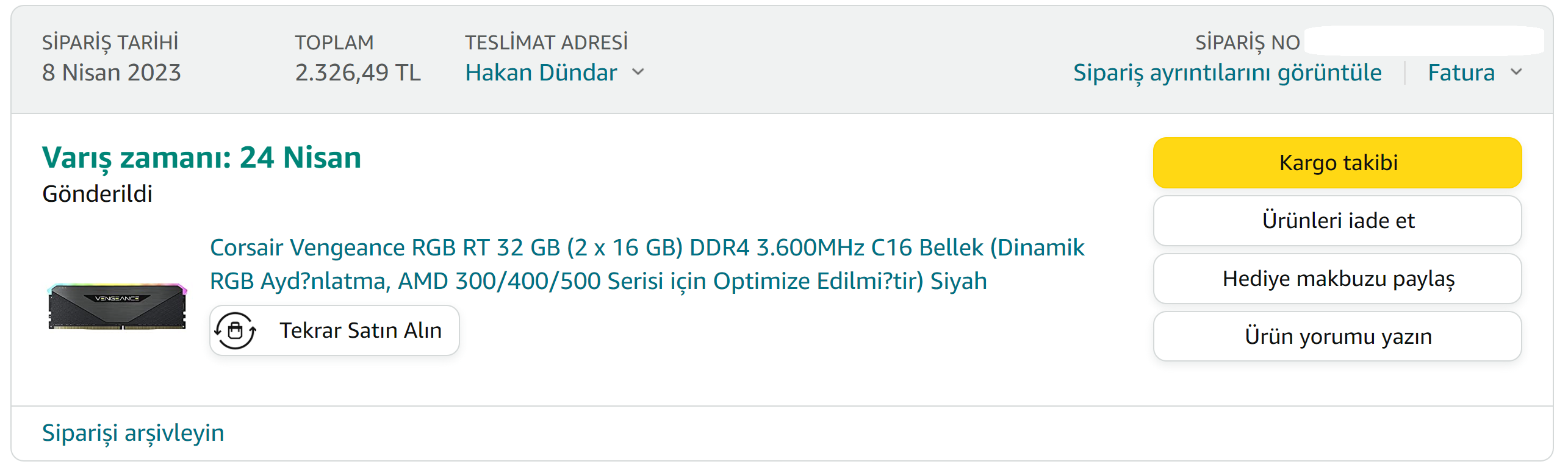
Task: Click Varış zamanı: 24 Nisan heading
Action: tap(201, 158)
